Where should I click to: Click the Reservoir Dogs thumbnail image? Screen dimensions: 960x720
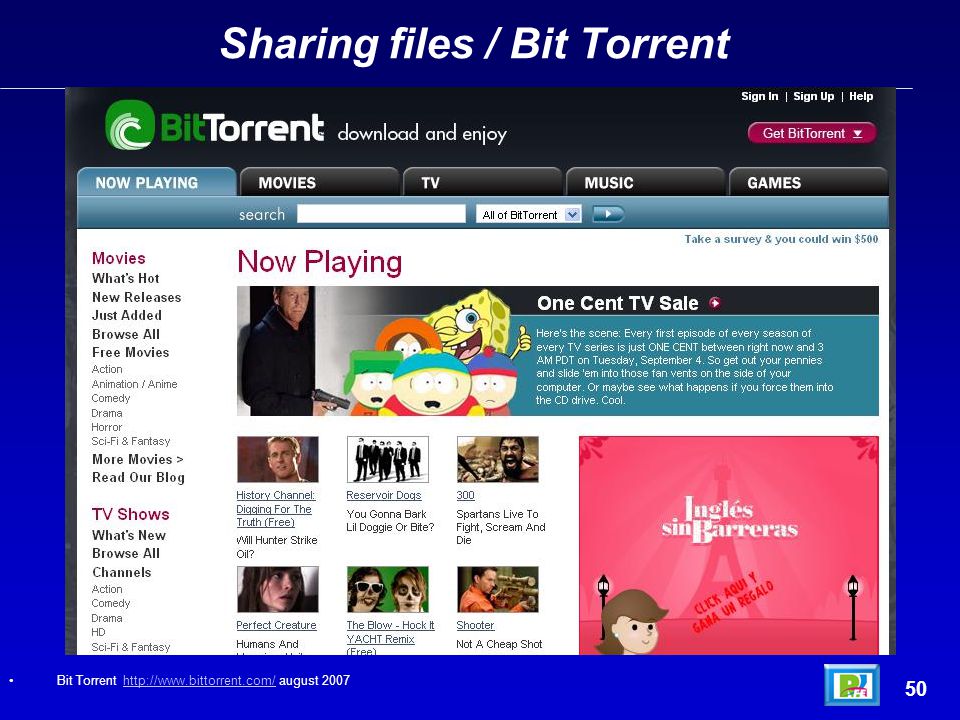(388, 459)
